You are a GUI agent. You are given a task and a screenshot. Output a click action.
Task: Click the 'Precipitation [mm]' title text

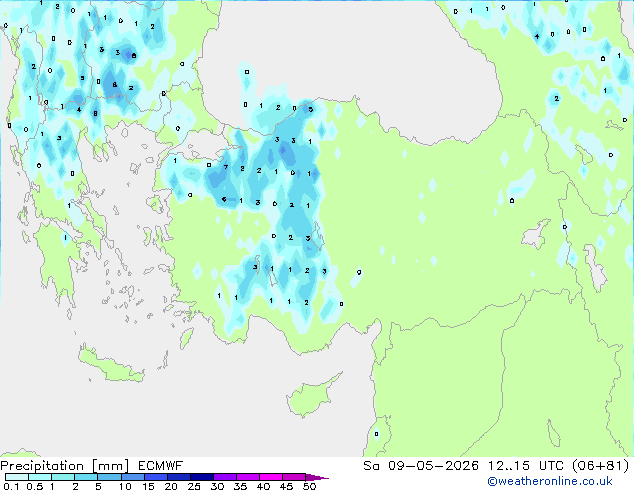tap(65, 466)
